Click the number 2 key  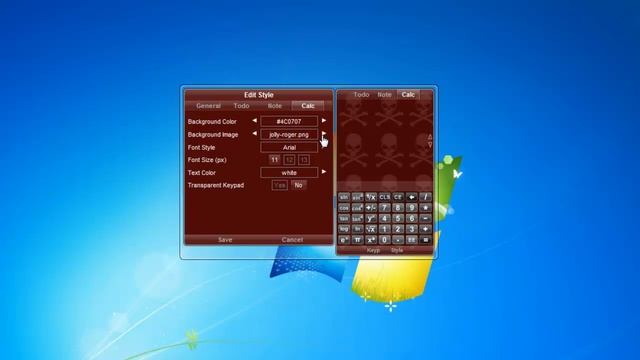coord(398,229)
